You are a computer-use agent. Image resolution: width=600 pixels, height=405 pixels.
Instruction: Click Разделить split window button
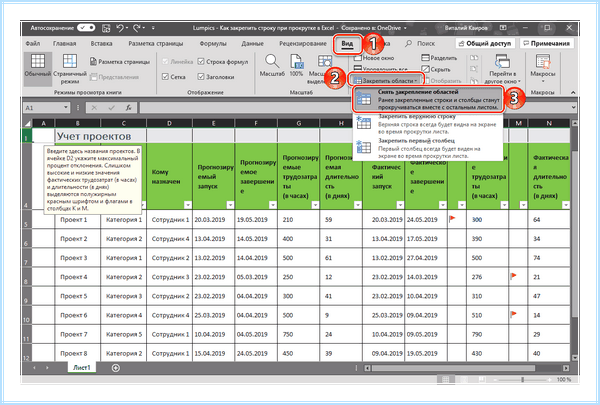coord(439,58)
